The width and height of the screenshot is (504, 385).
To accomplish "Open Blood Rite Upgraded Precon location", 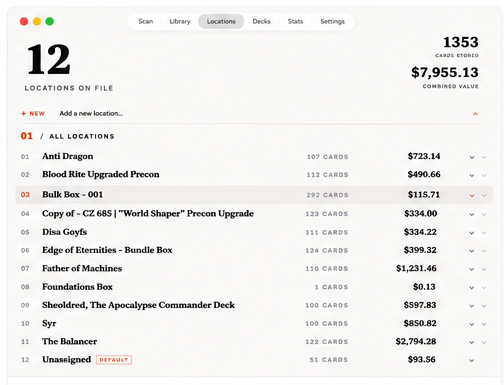I will [x=101, y=174].
